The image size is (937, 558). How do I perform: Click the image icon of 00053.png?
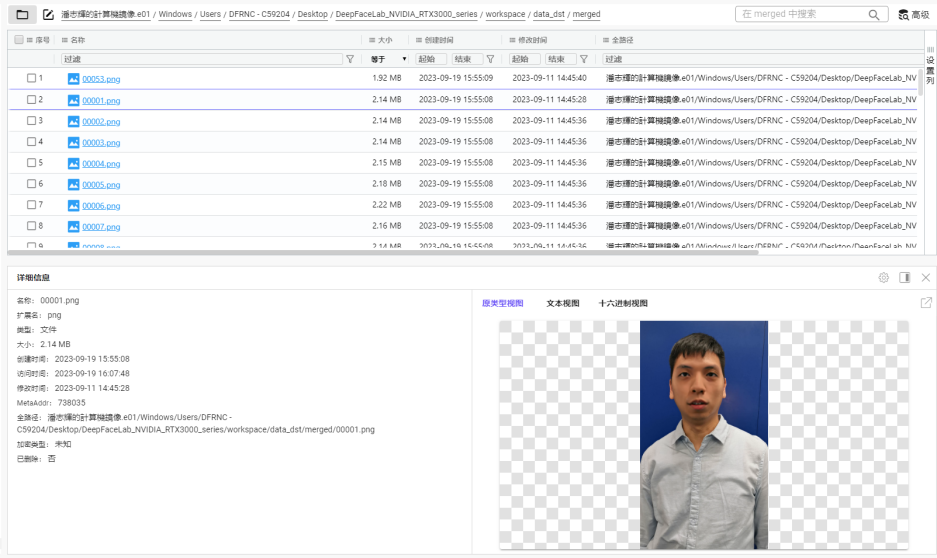pos(74,79)
